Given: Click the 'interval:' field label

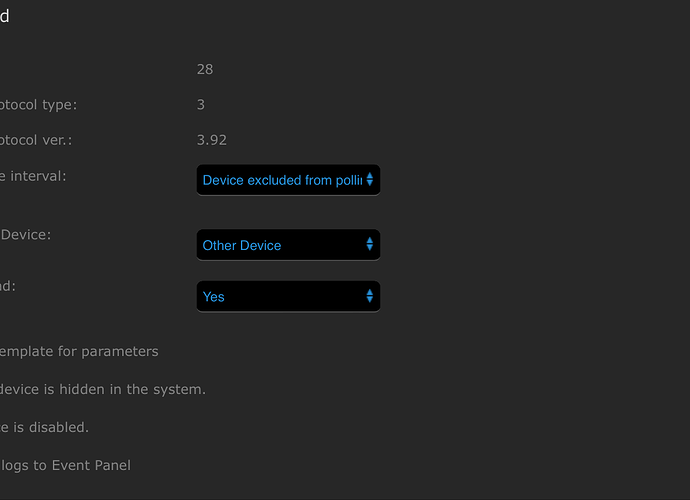Looking at the screenshot, I should 40,176.
